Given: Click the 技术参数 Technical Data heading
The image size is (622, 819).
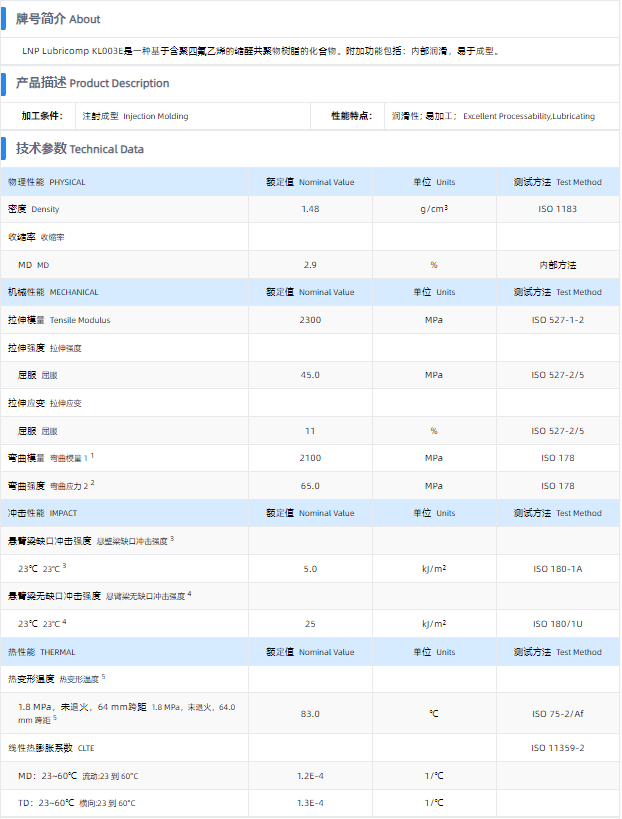Looking at the screenshot, I should pos(80,149).
